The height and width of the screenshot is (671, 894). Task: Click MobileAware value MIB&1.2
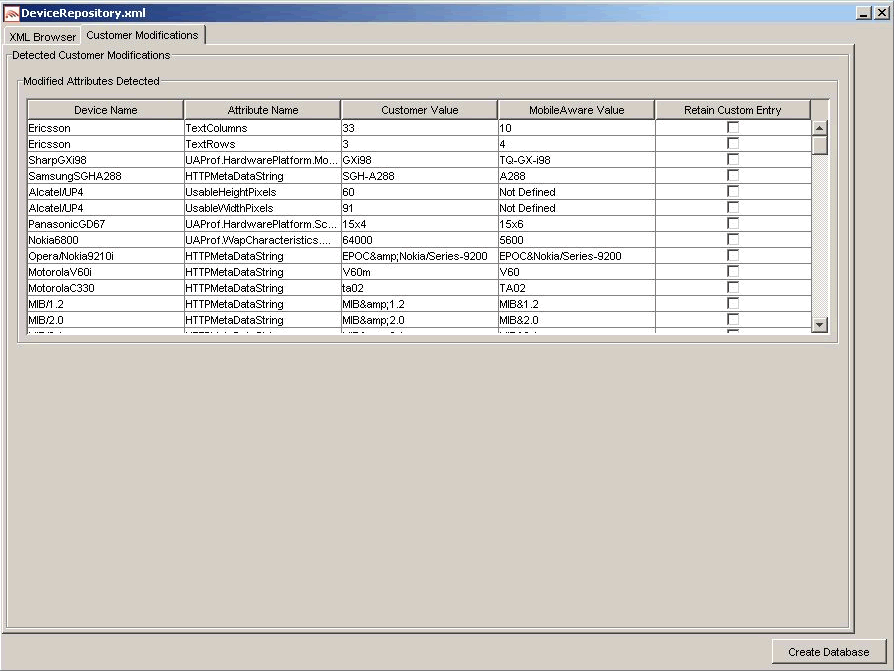(576, 303)
